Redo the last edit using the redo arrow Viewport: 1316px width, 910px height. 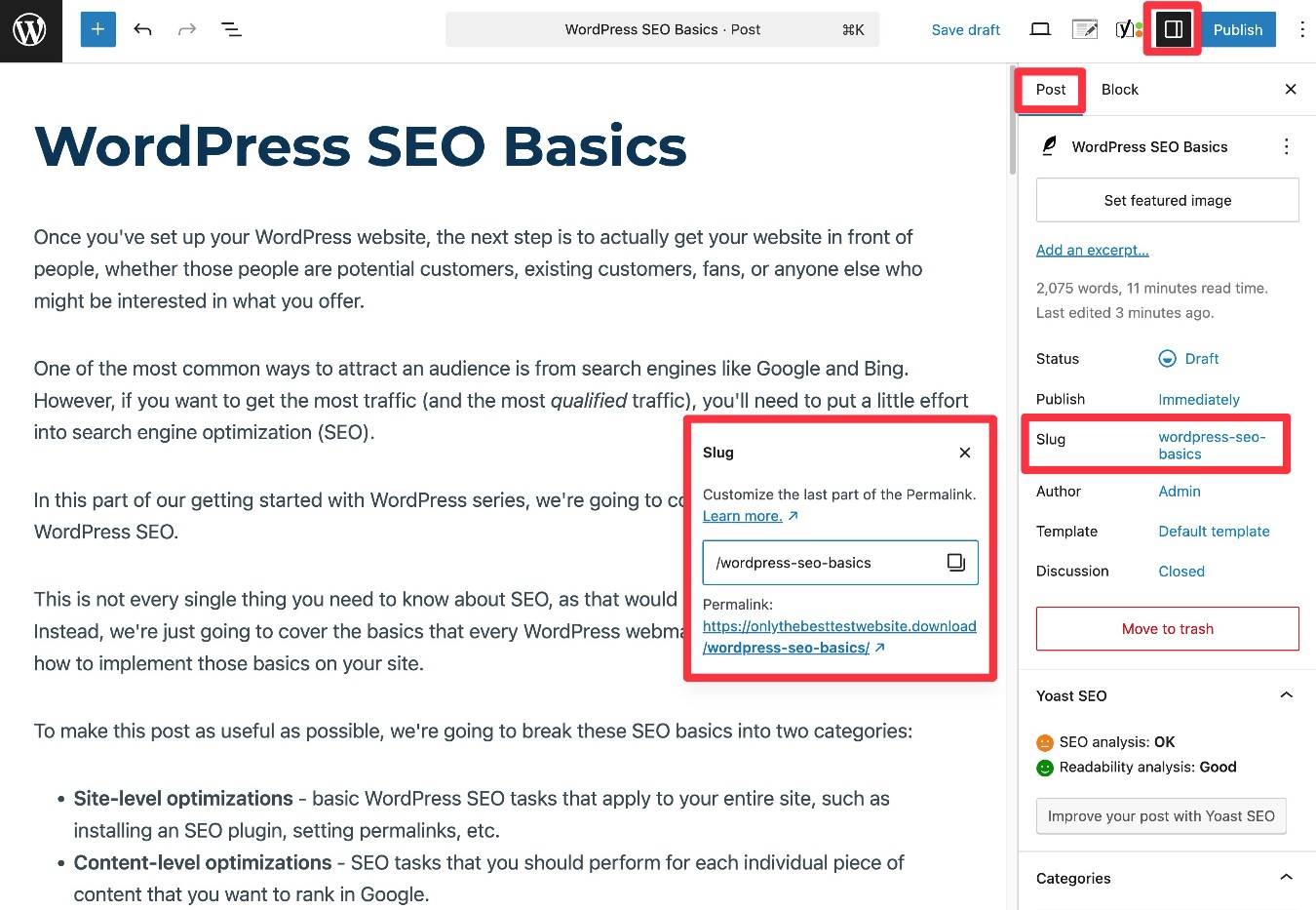pos(185,29)
